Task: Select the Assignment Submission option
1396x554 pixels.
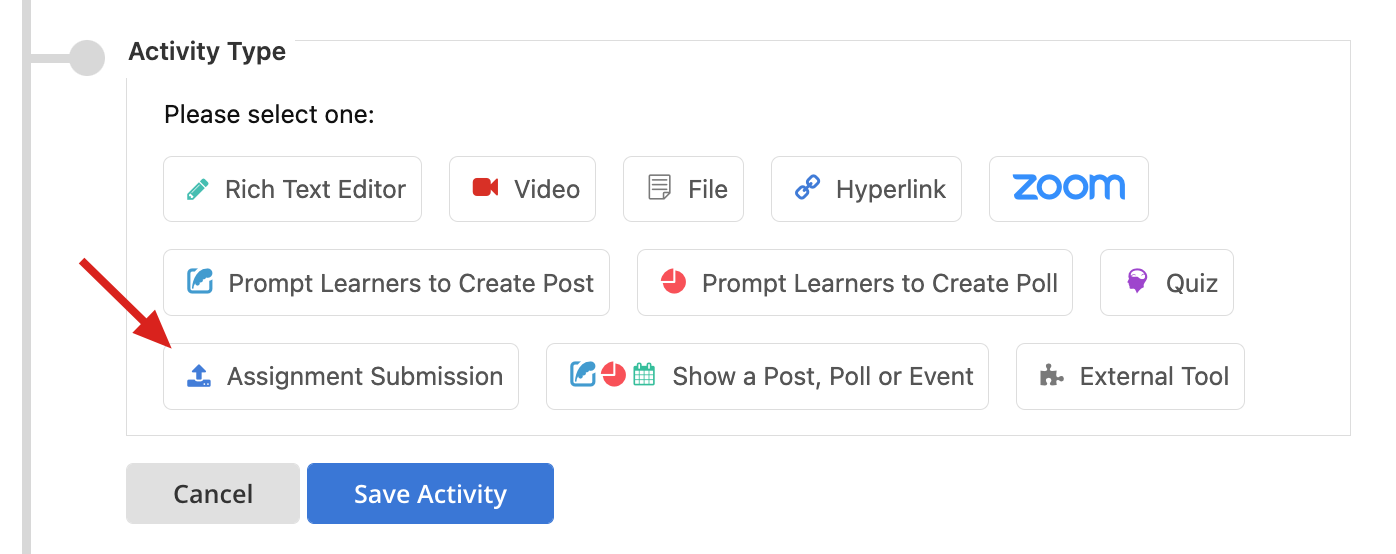Action: [341, 377]
